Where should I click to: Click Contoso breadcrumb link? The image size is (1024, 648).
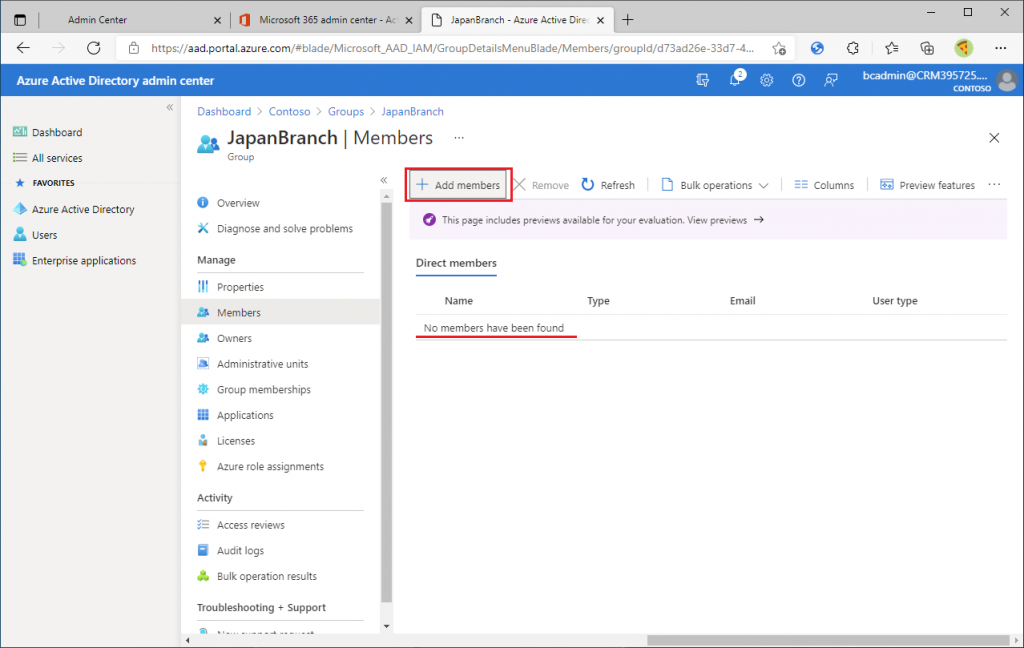[x=289, y=112]
